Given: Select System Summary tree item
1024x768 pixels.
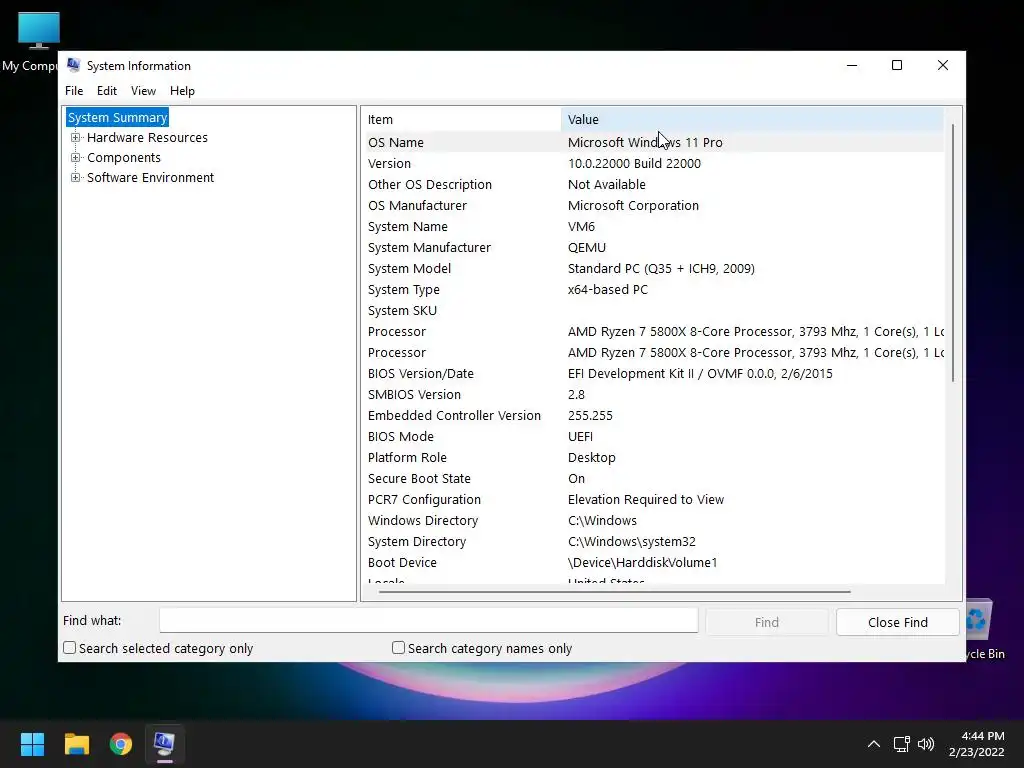Looking at the screenshot, I should click(x=118, y=118).
